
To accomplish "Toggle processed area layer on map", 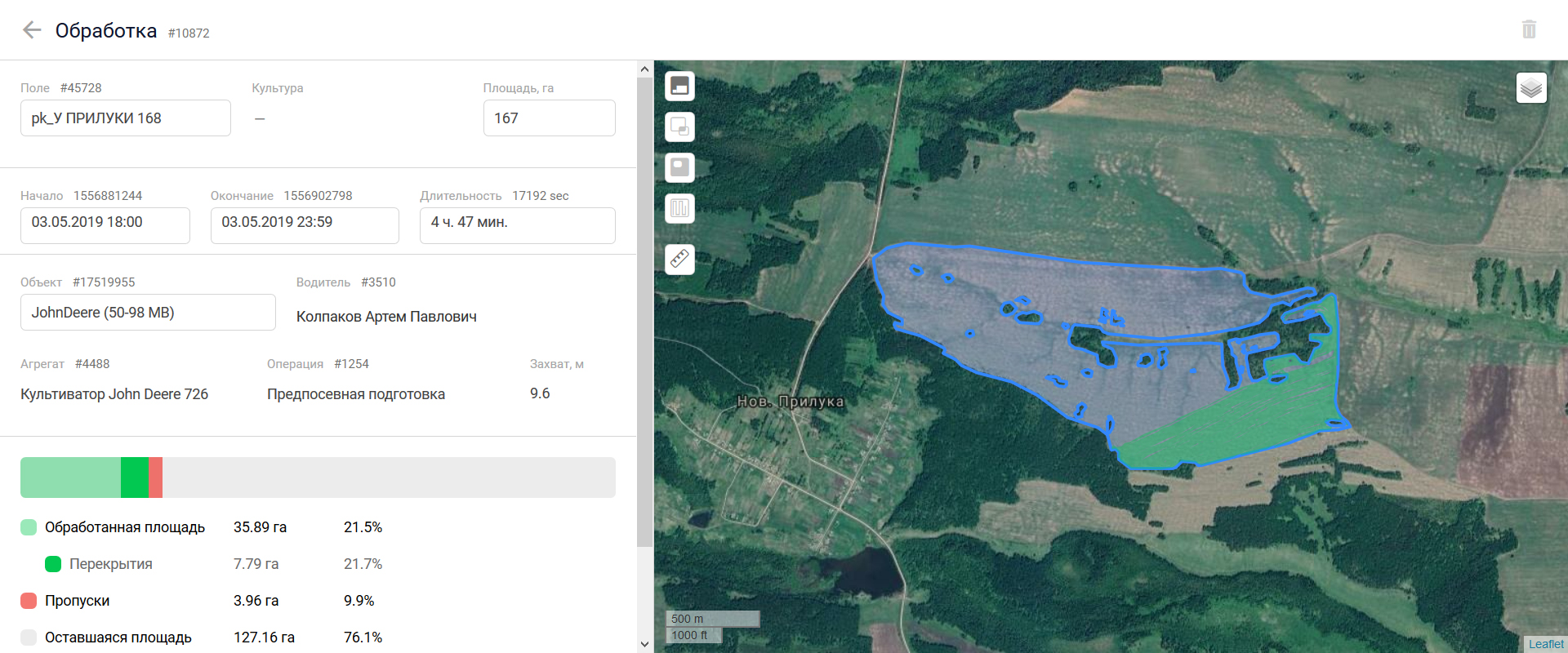I will click(x=679, y=86).
